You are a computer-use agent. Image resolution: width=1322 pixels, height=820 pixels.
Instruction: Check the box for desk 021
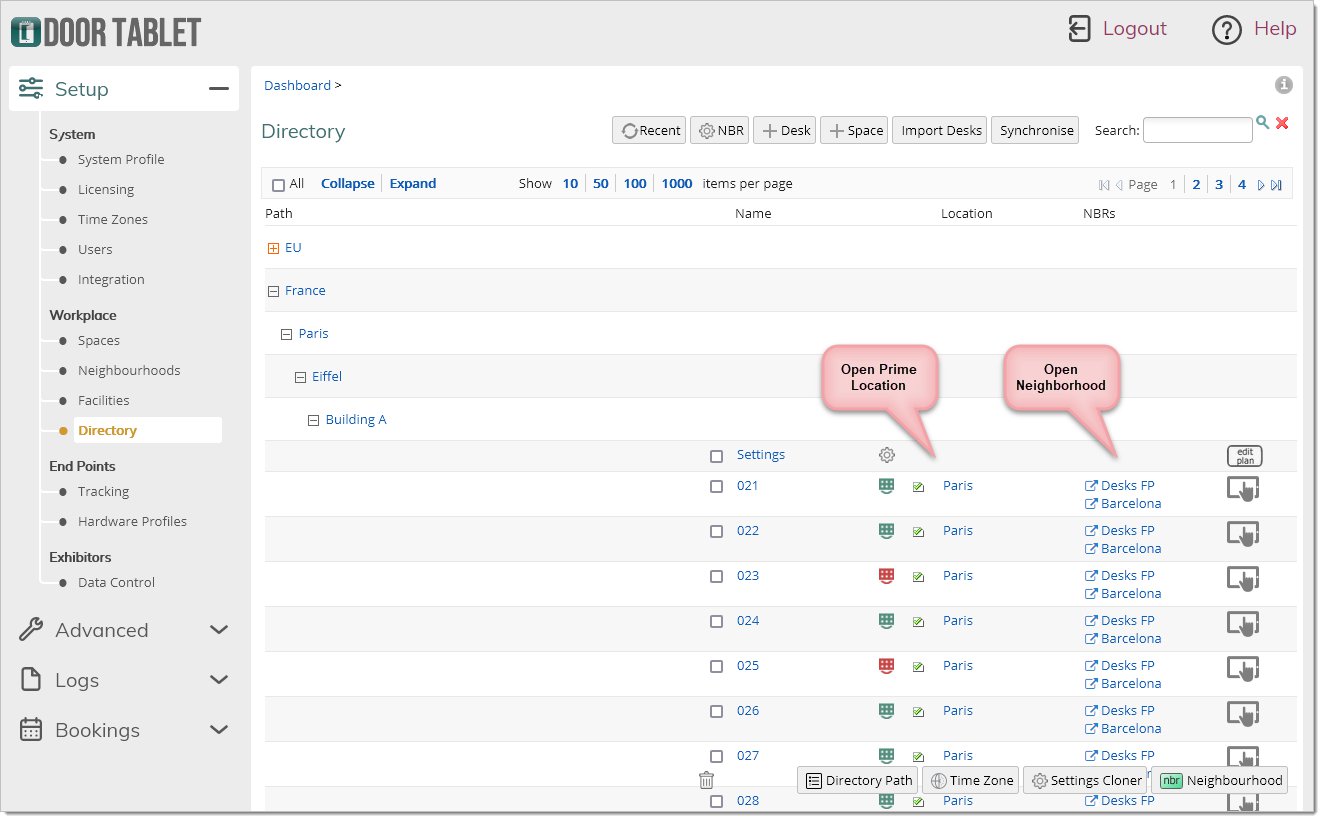[716, 487]
